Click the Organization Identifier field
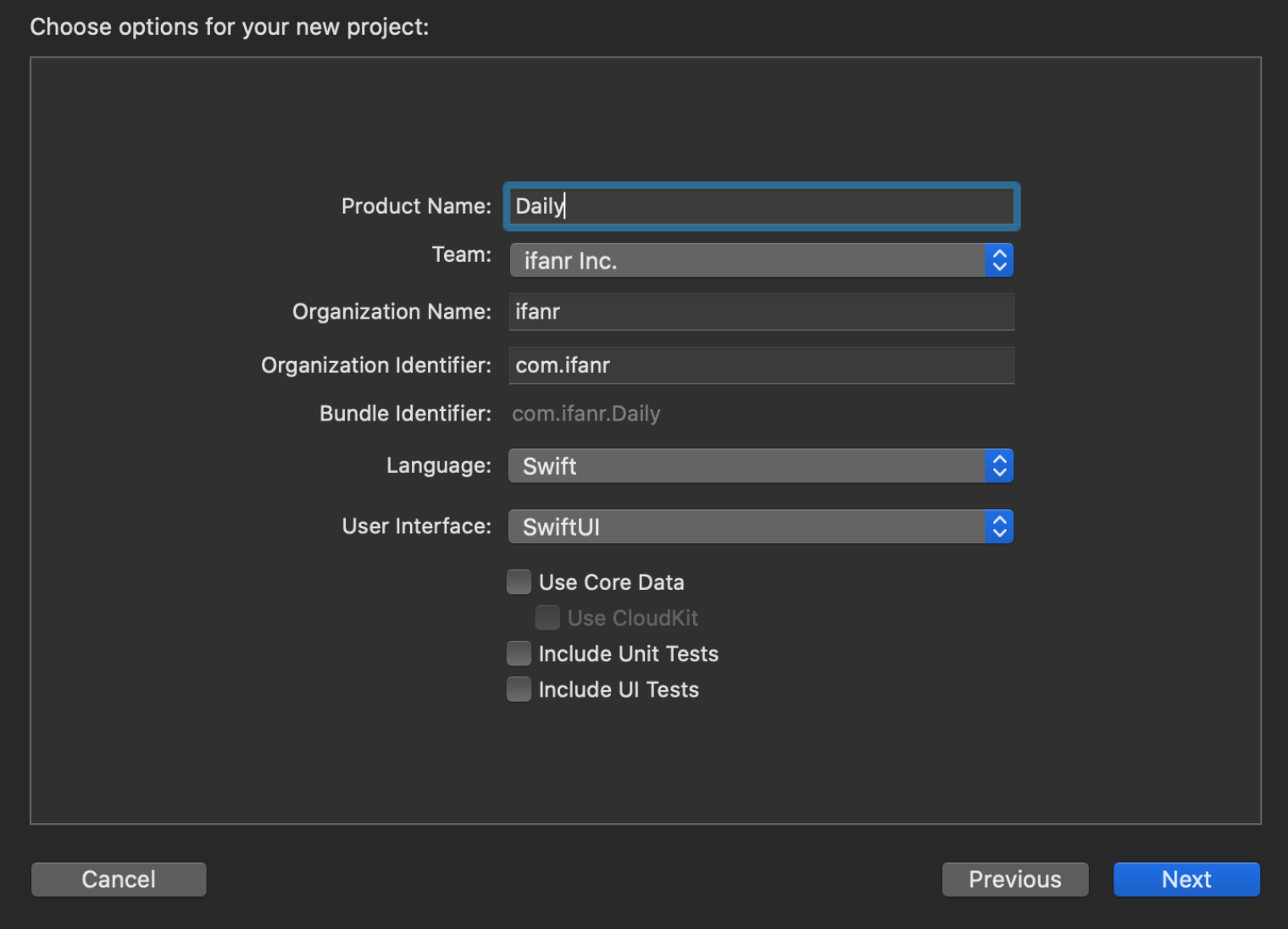Viewport: 1288px width, 929px height. click(761, 365)
